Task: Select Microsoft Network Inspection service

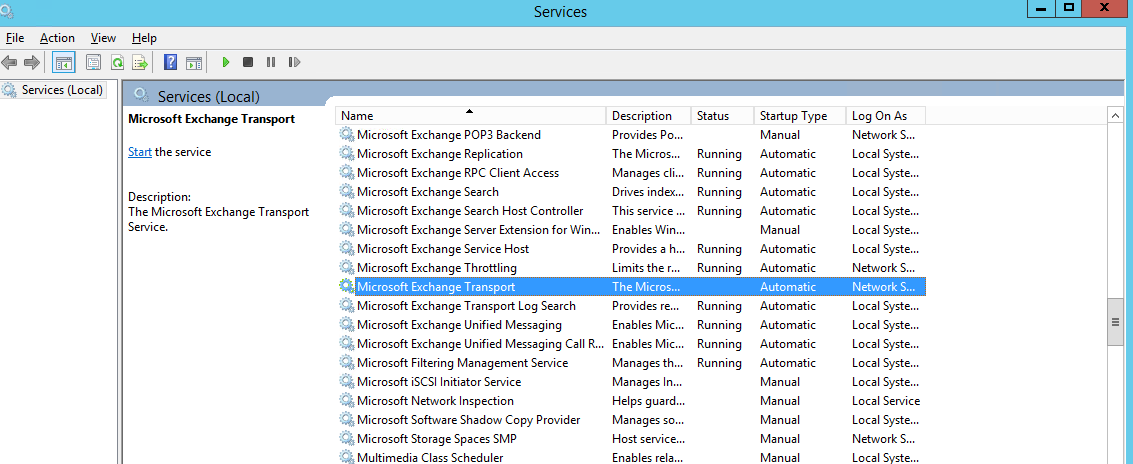Action: pos(435,400)
